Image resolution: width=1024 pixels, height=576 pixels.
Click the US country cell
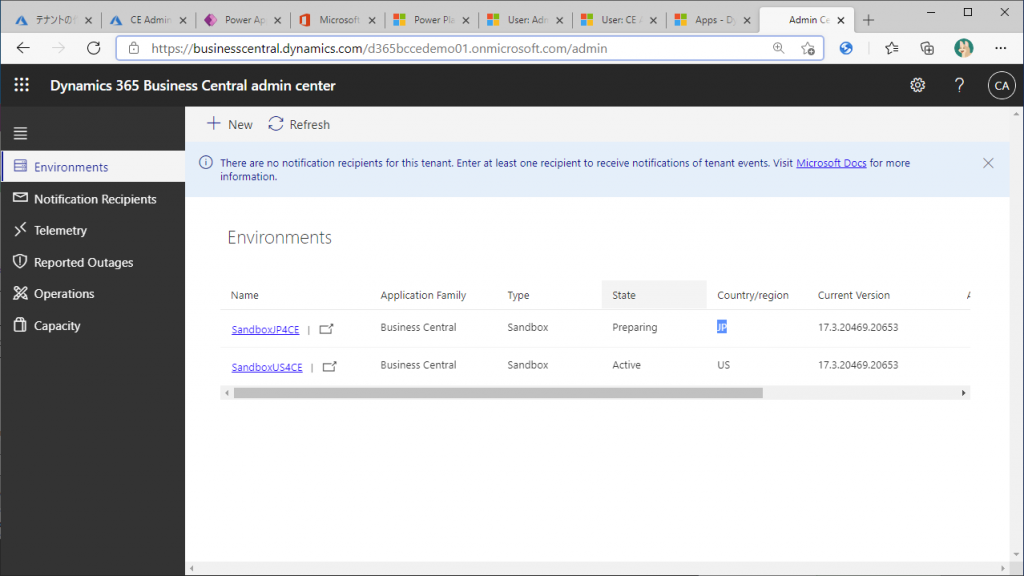(724, 365)
